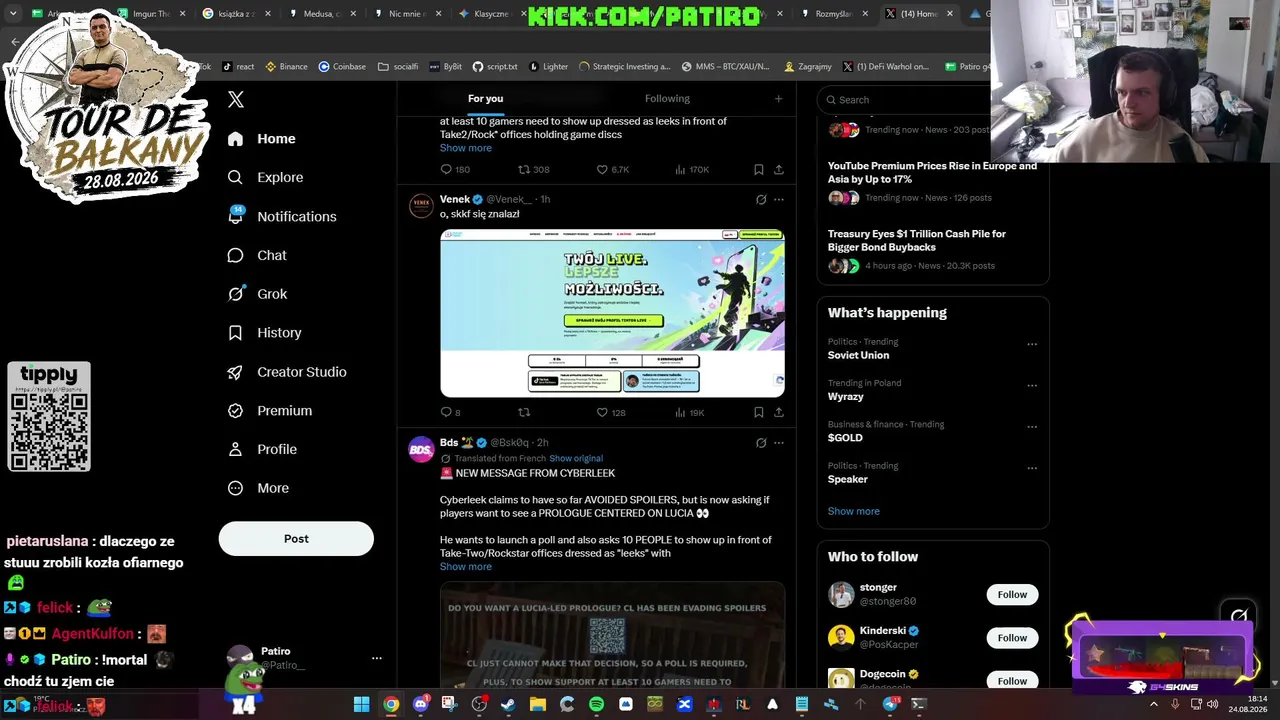
Task: Open Steam from the taskbar
Action: pyautogui.click(x=508, y=704)
